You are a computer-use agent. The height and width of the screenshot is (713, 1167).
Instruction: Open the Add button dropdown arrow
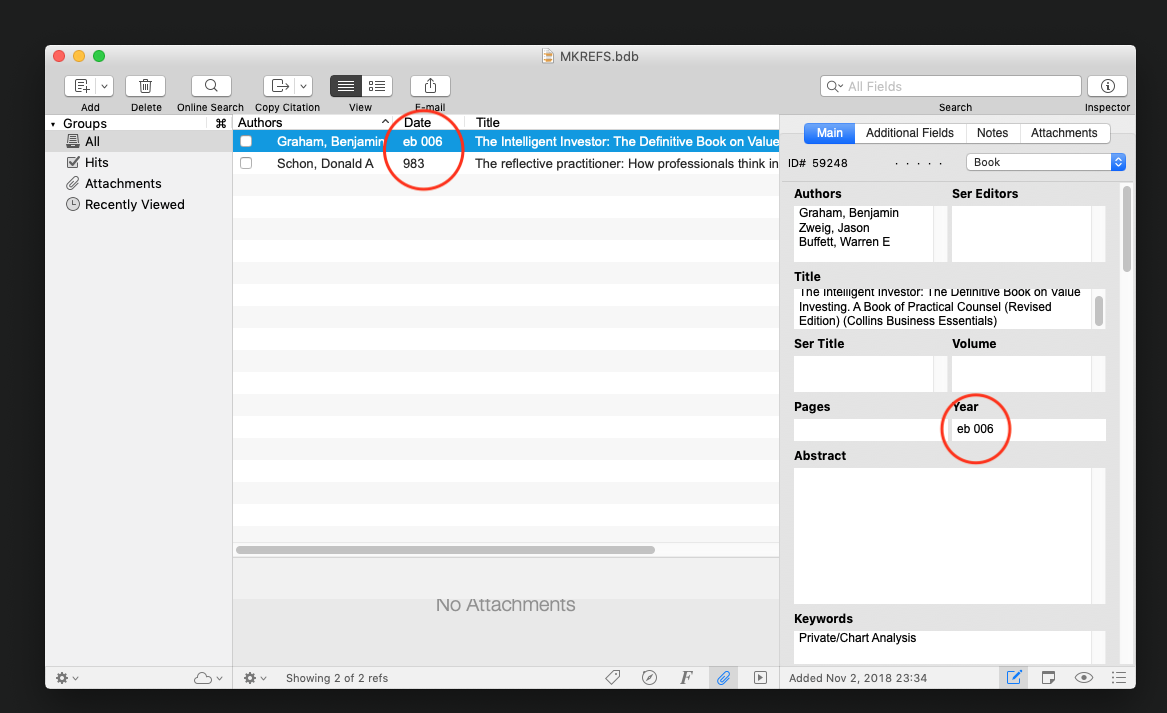[x=105, y=86]
